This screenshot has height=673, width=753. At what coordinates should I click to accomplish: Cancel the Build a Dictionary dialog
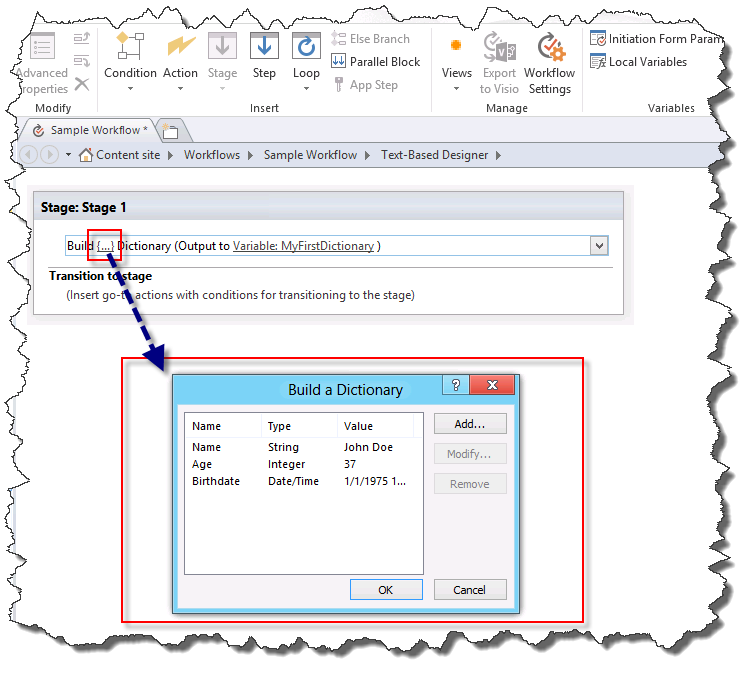tap(470, 589)
